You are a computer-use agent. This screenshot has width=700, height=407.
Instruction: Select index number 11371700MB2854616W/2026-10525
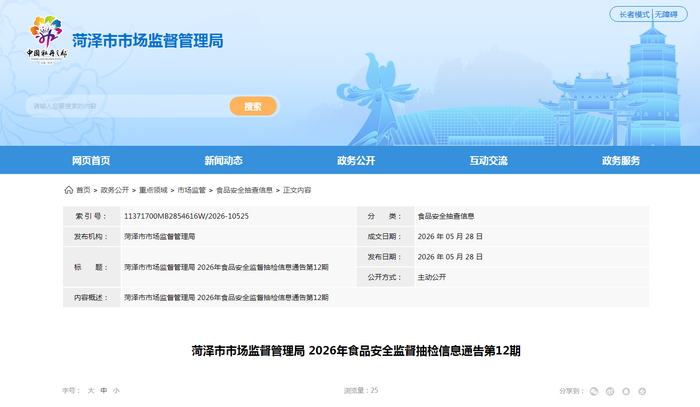coord(187,216)
